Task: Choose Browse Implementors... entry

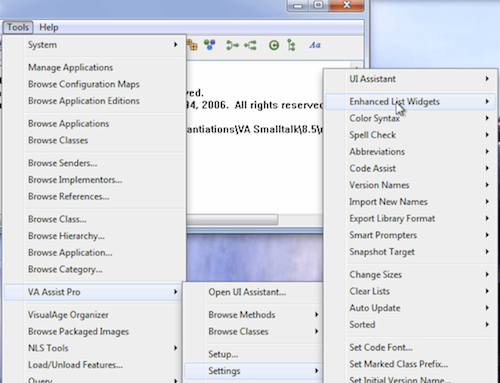Action: [94, 179]
